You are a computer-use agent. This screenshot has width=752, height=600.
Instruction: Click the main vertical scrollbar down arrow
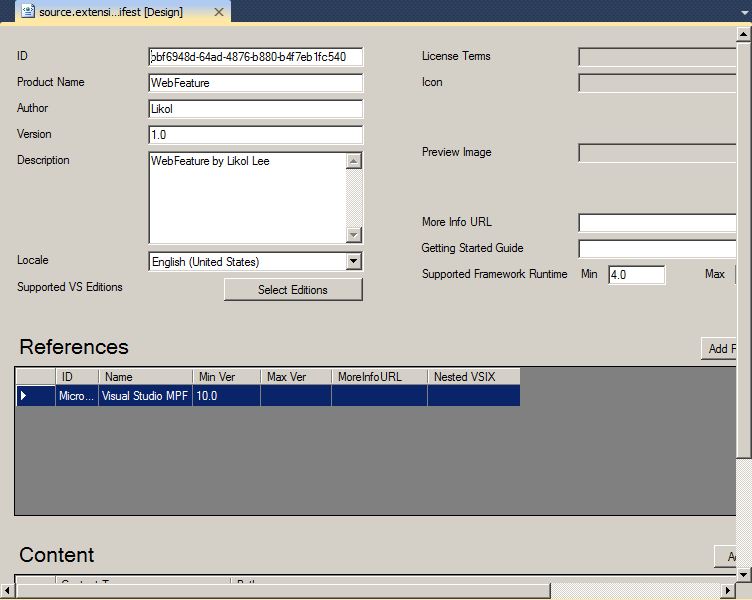click(x=743, y=574)
